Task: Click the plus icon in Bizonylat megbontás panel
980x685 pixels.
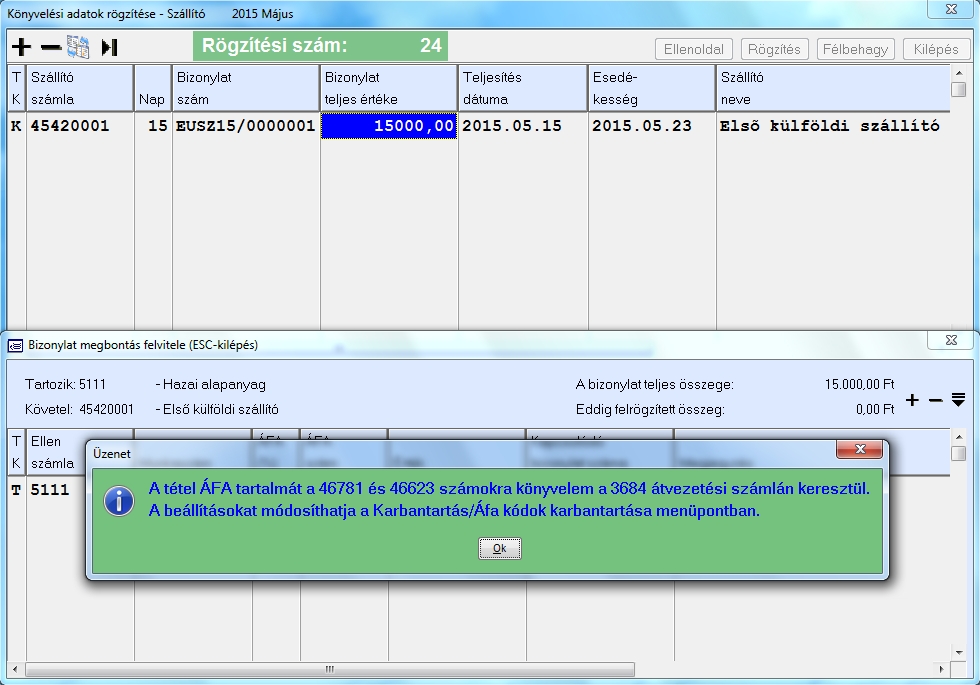Action: coord(912,401)
